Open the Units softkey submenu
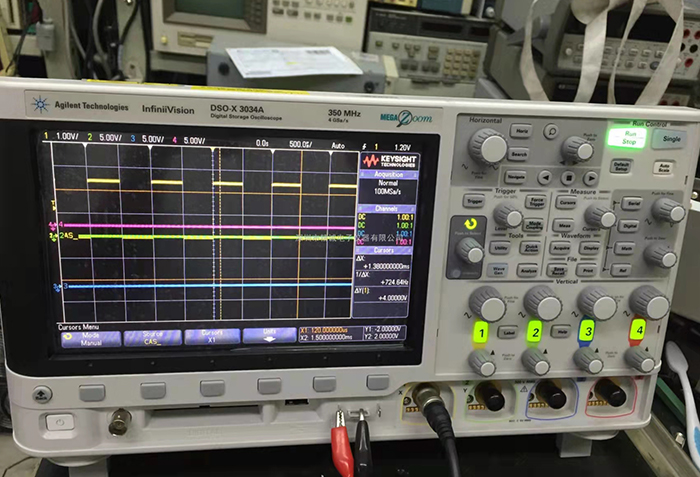 coord(269,335)
